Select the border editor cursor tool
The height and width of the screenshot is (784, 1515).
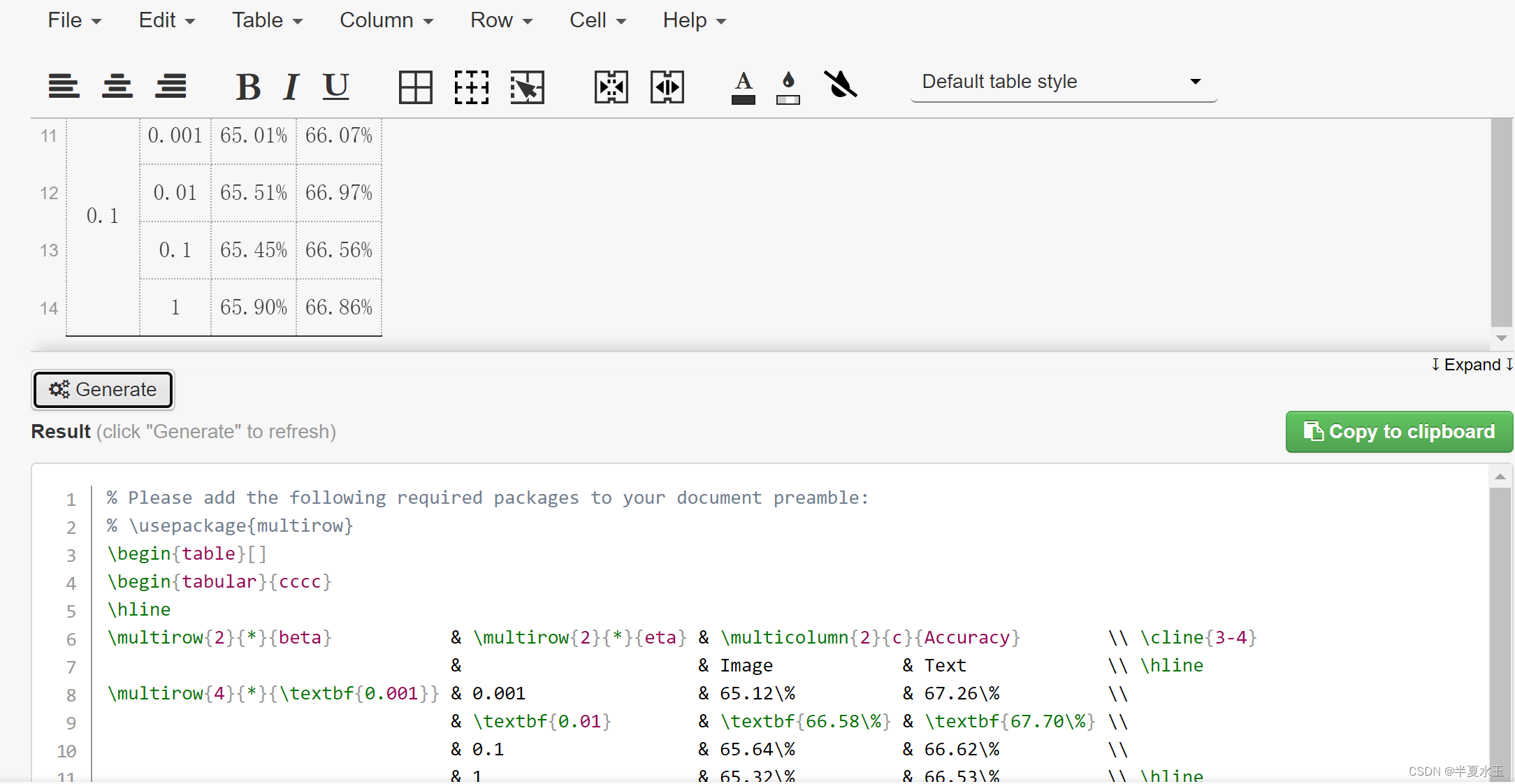tap(527, 87)
